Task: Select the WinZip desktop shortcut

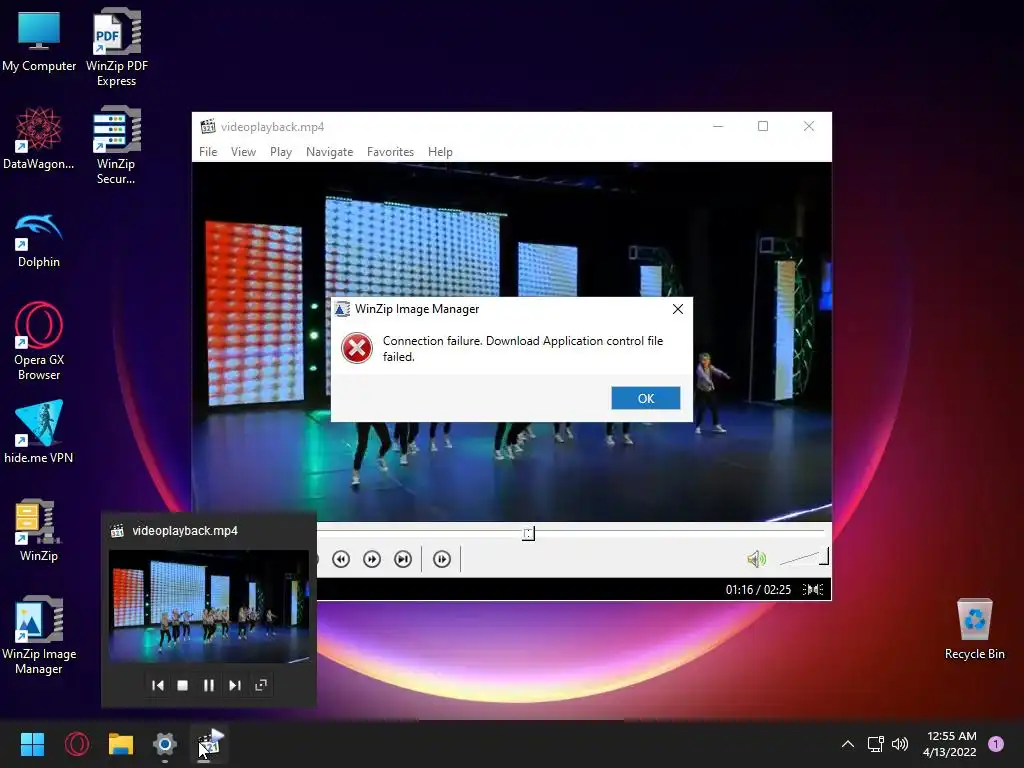Action: point(39,530)
